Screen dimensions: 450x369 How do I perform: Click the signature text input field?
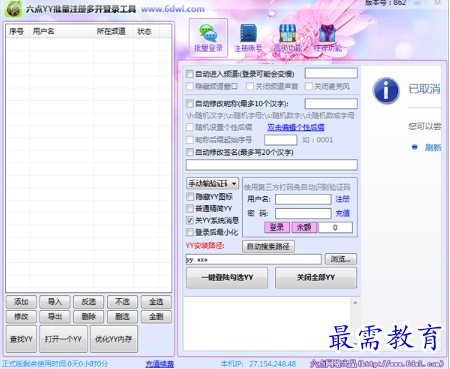[272, 165]
